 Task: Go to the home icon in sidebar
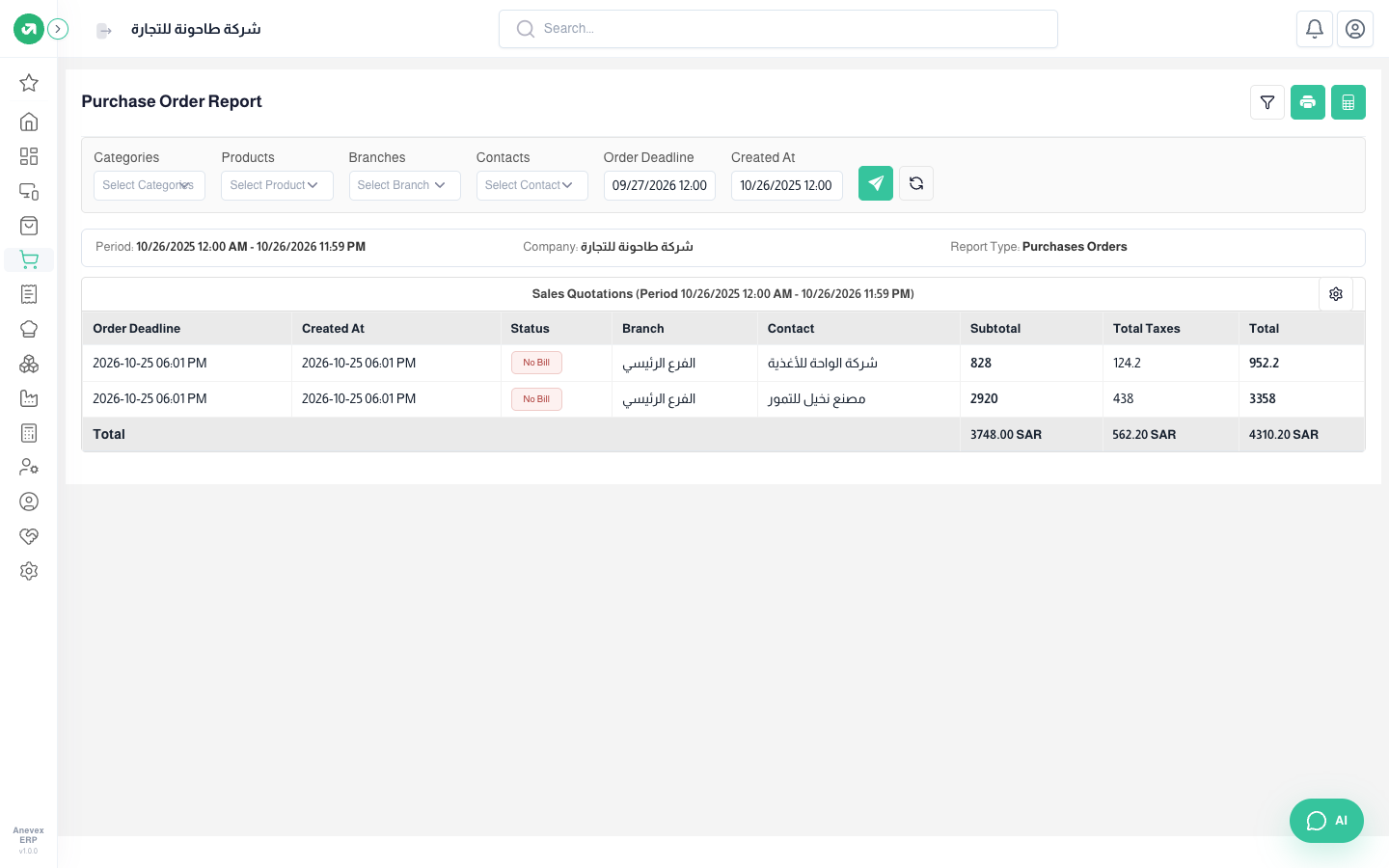pos(29,122)
